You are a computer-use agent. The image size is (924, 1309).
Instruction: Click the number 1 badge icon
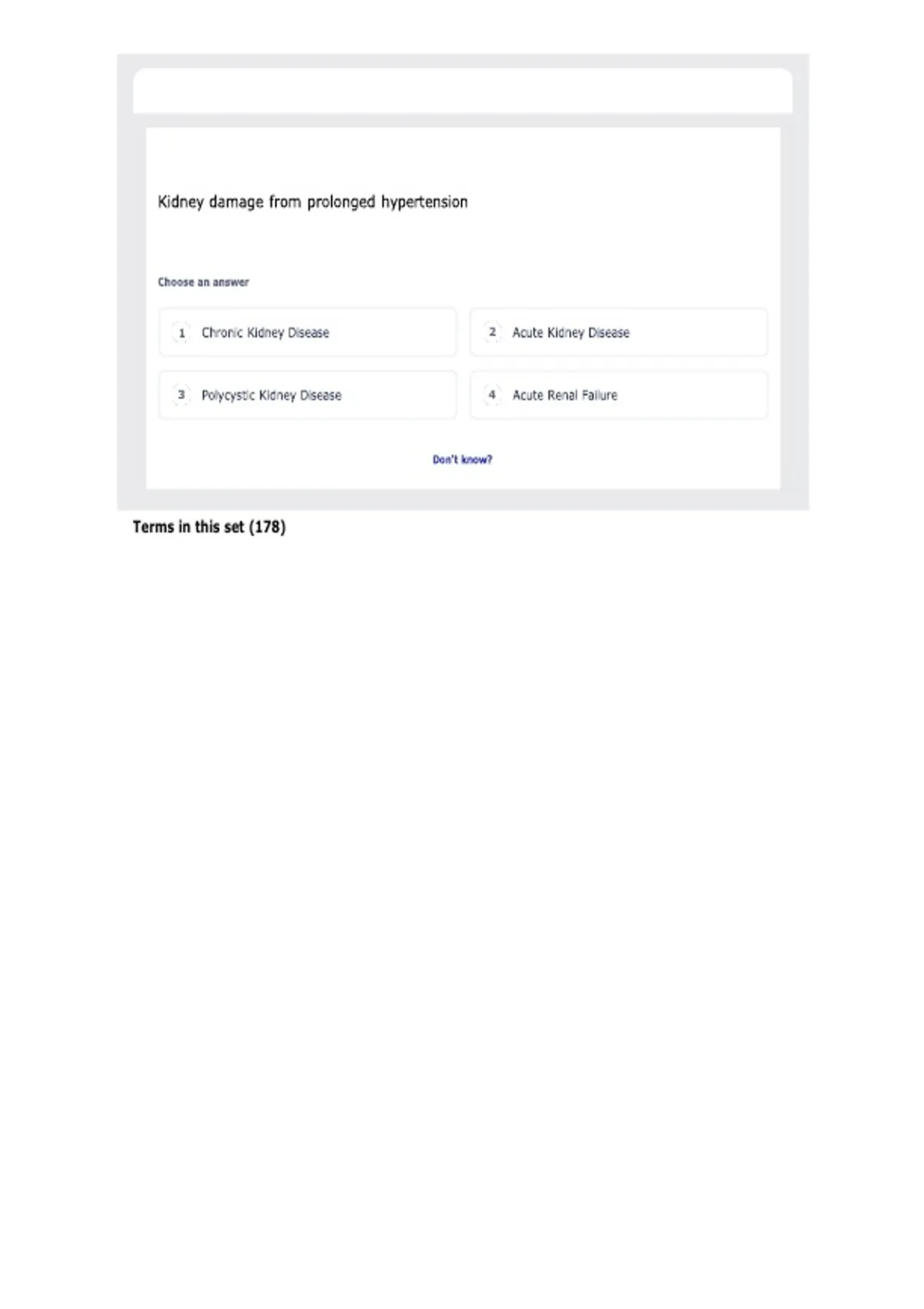tap(181, 333)
